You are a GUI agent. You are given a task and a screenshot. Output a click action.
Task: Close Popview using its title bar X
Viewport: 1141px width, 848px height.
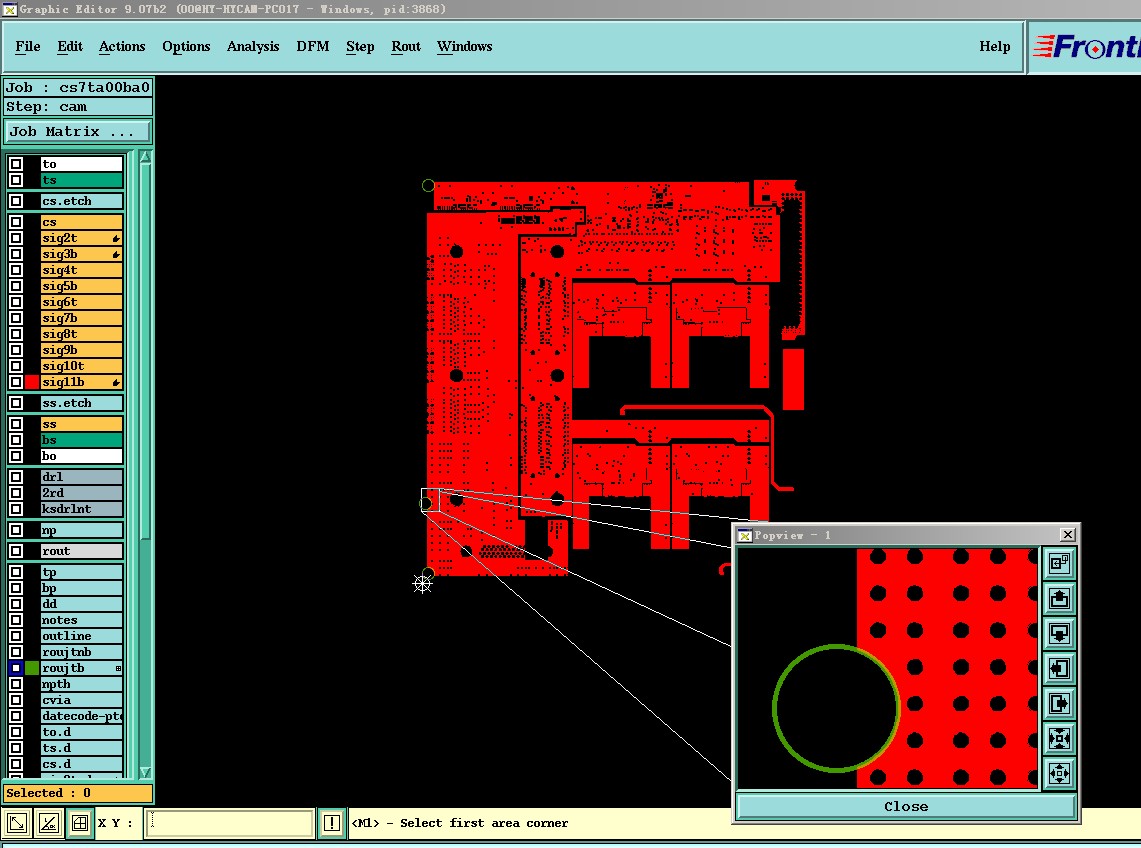tap(1068, 535)
